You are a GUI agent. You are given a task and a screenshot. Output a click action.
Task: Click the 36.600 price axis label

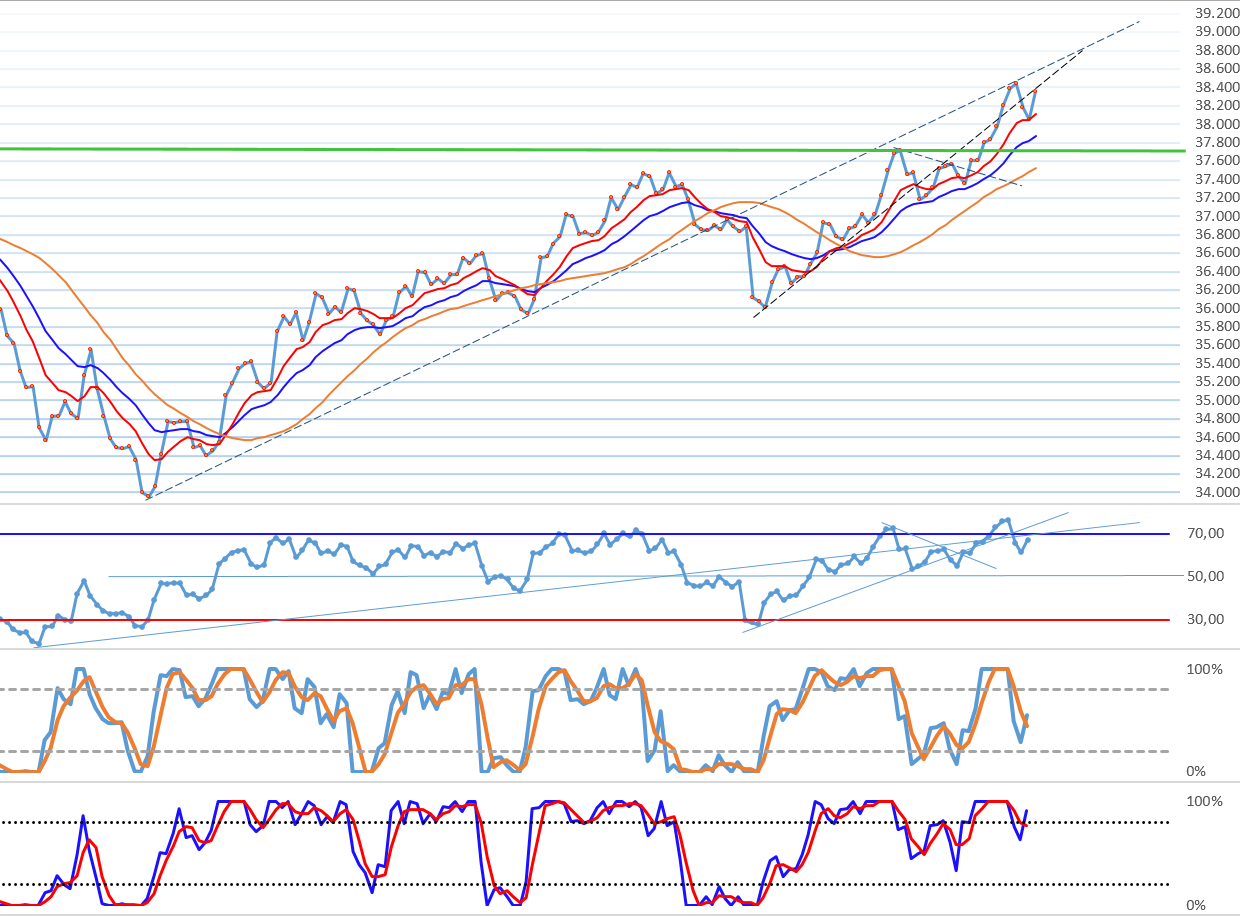1218,253
